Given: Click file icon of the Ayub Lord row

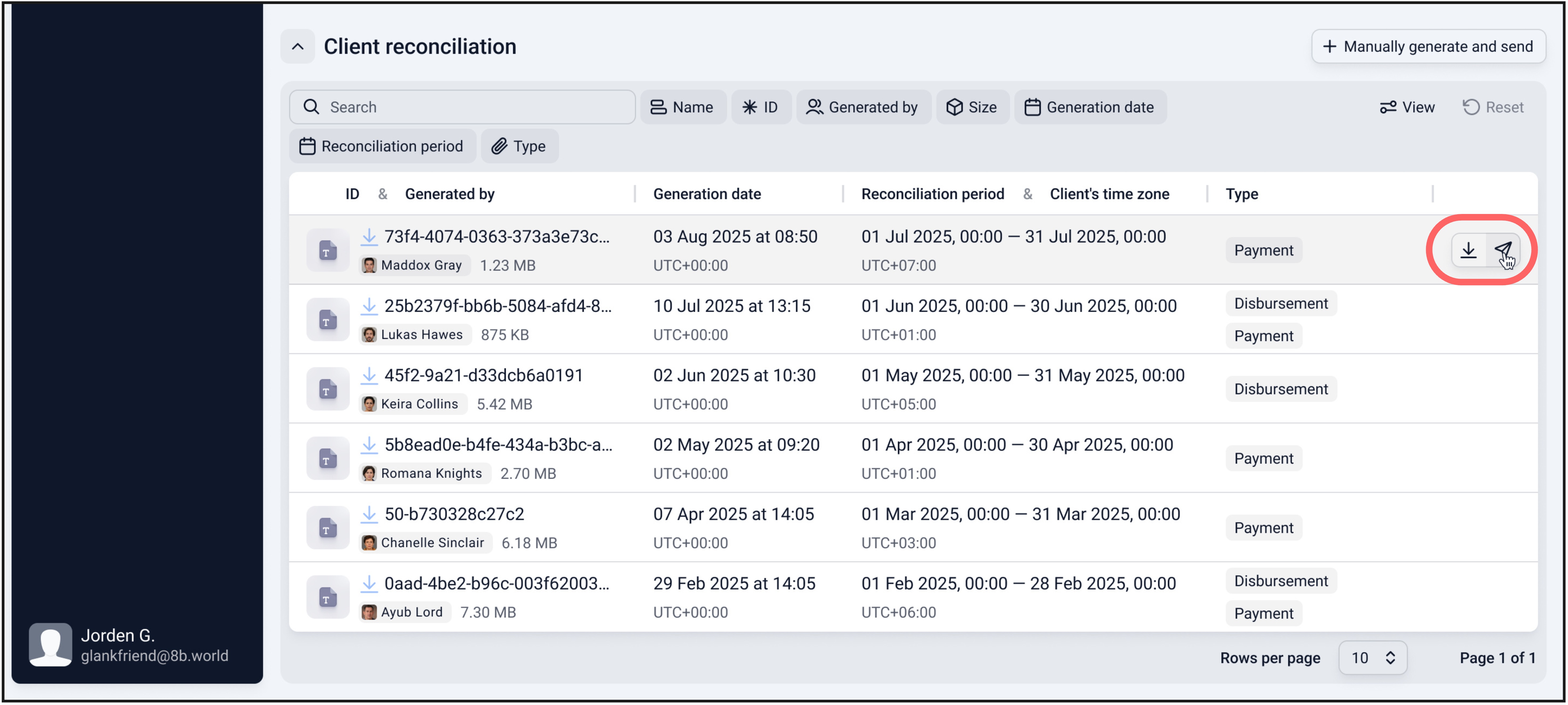Looking at the screenshot, I should [328, 597].
